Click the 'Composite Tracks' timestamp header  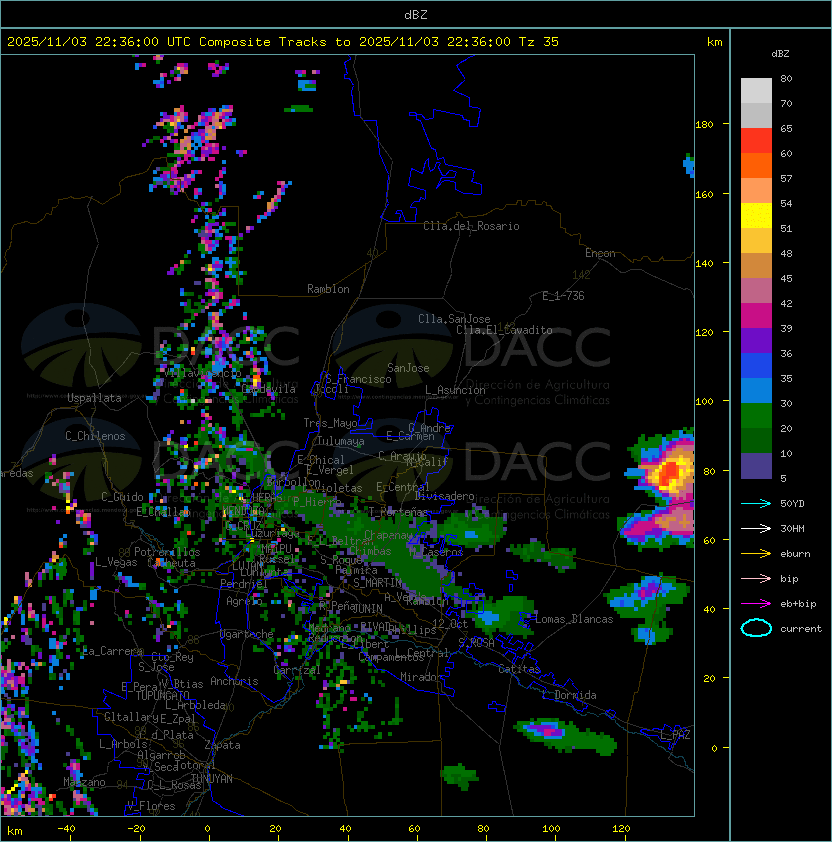283,42
